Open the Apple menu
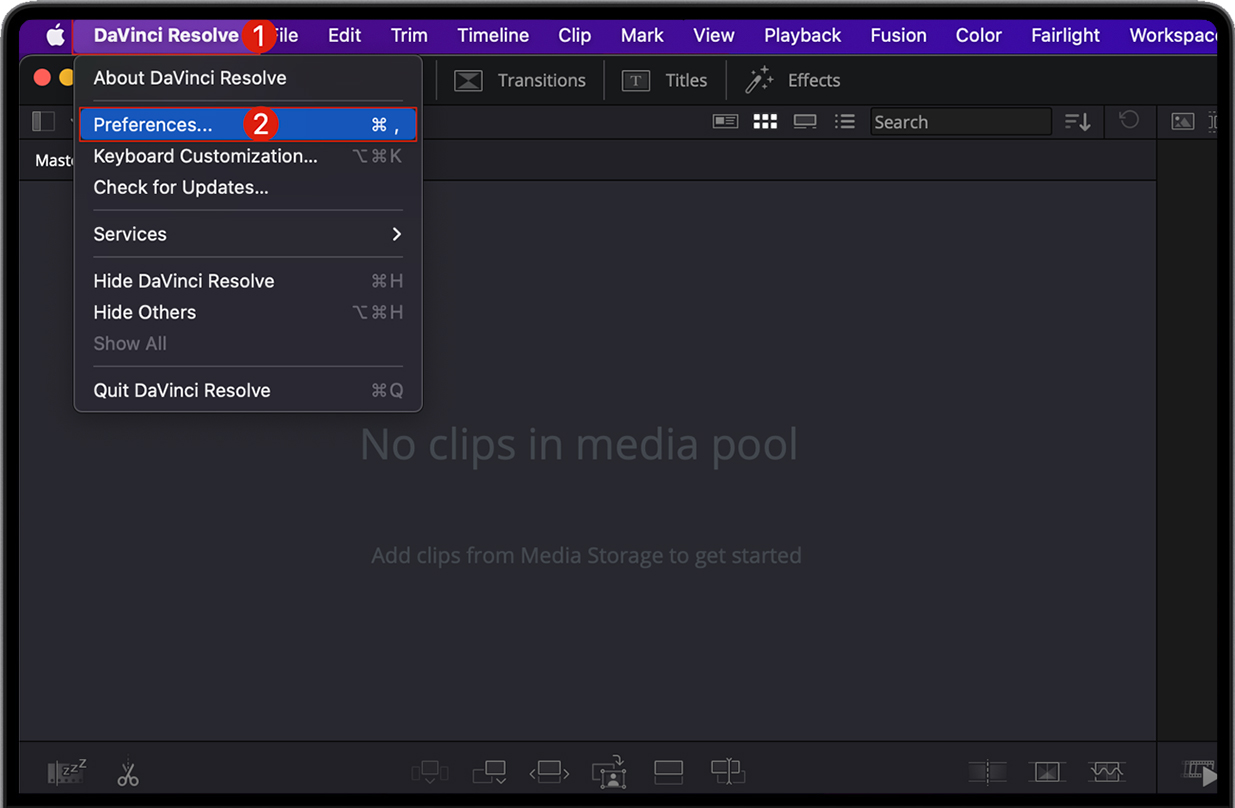The height and width of the screenshot is (808, 1235). (x=55, y=36)
